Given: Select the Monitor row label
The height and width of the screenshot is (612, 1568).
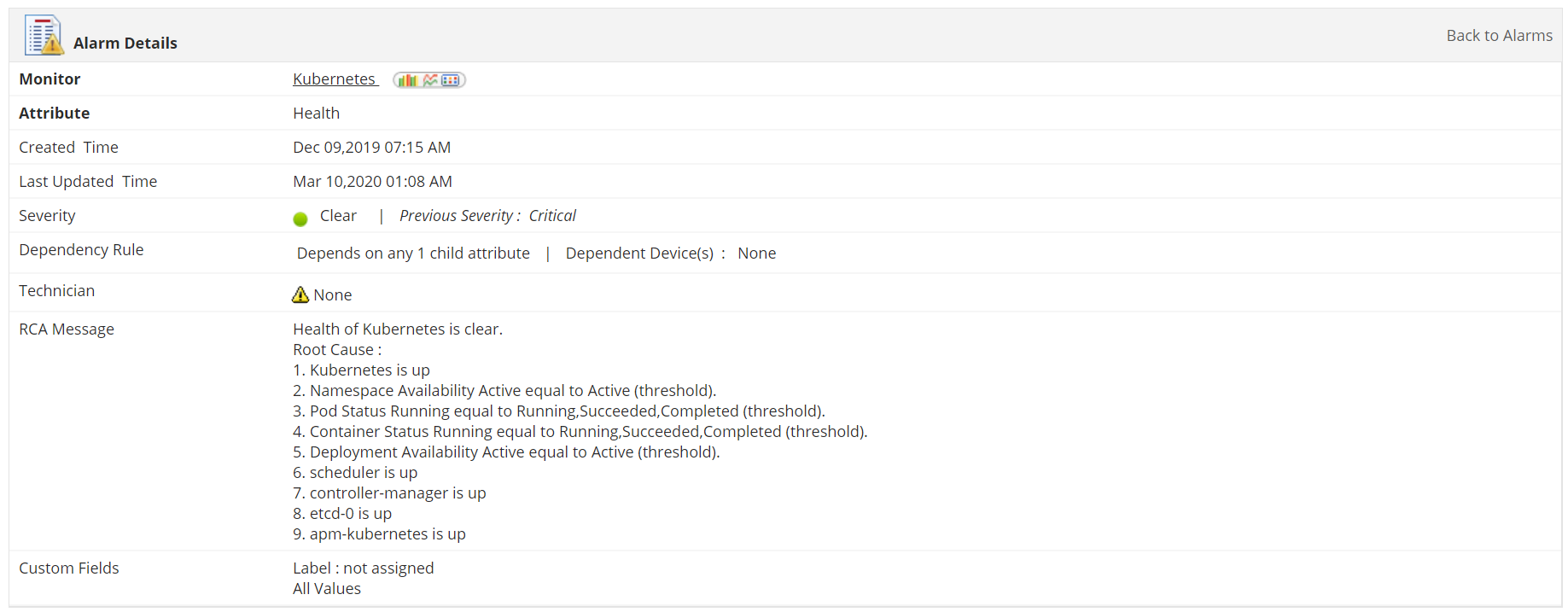Looking at the screenshot, I should click(x=50, y=79).
